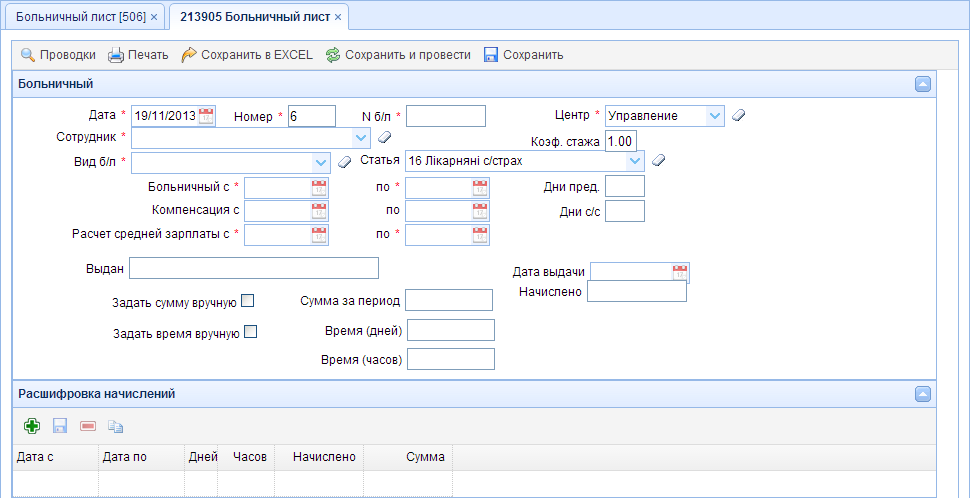Click Сохранить и провести
The height and width of the screenshot is (498, 970).
(398, 55)
